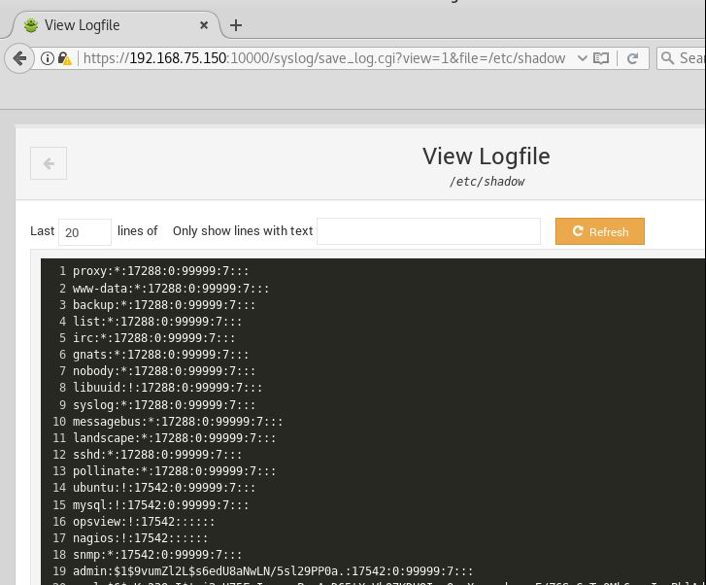Image resolution: width=706 pixels, height=585 pixels.
Task: Open site information icon in address bar
Action: click(47, 58)
